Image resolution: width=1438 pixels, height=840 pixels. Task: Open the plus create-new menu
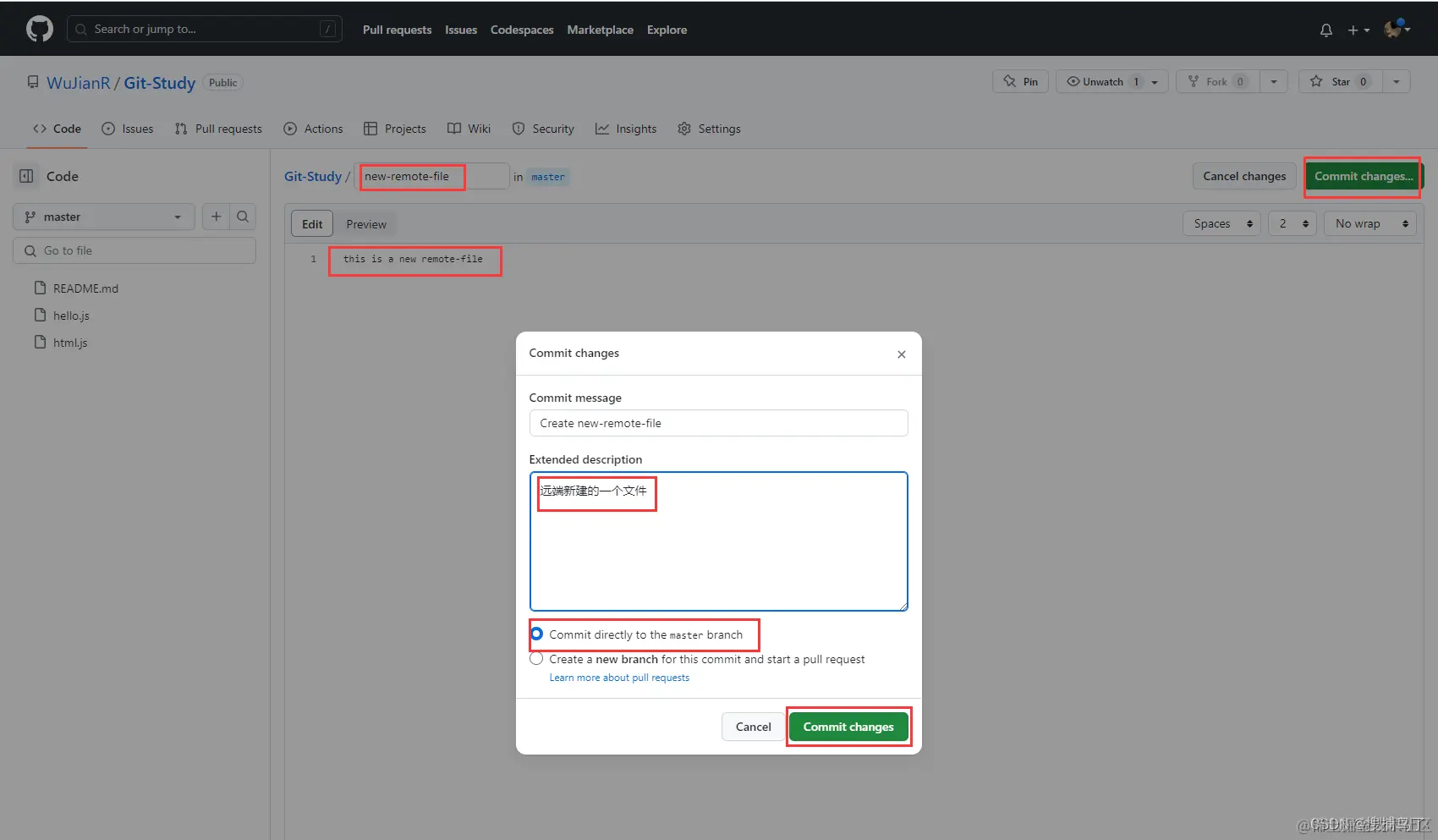(x=1358, y=30)
